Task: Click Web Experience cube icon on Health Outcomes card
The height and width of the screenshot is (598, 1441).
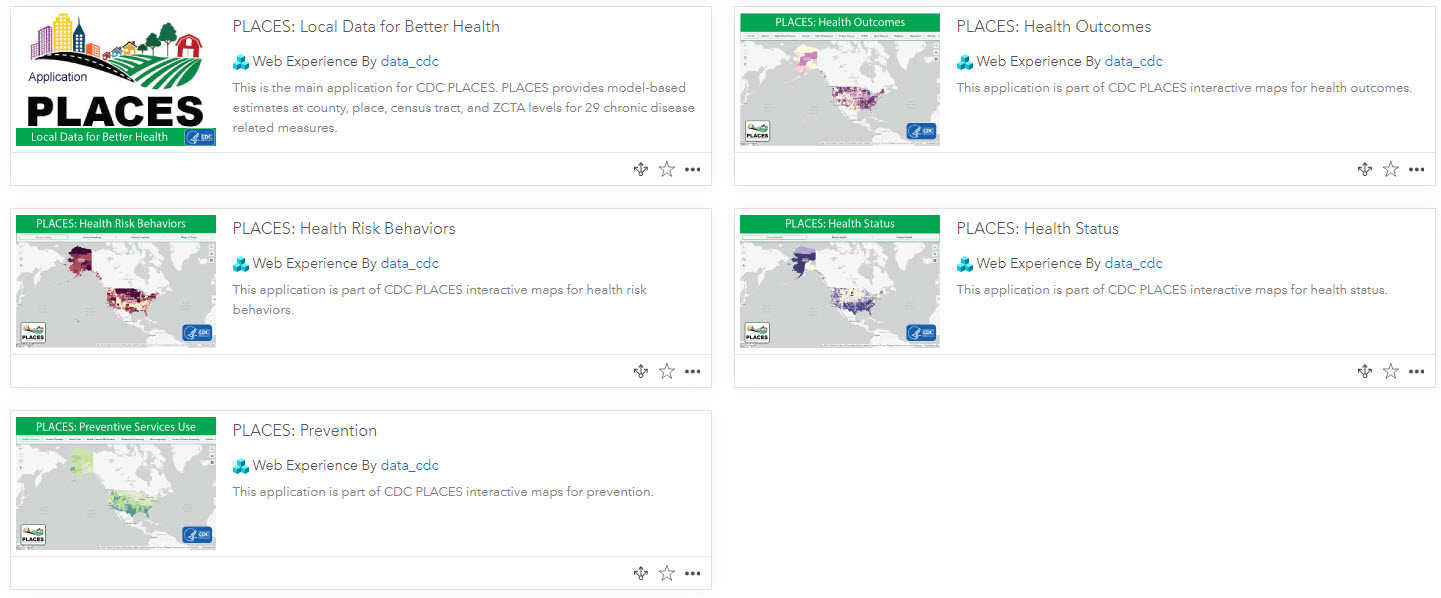Action: click(x=964, y=62)
